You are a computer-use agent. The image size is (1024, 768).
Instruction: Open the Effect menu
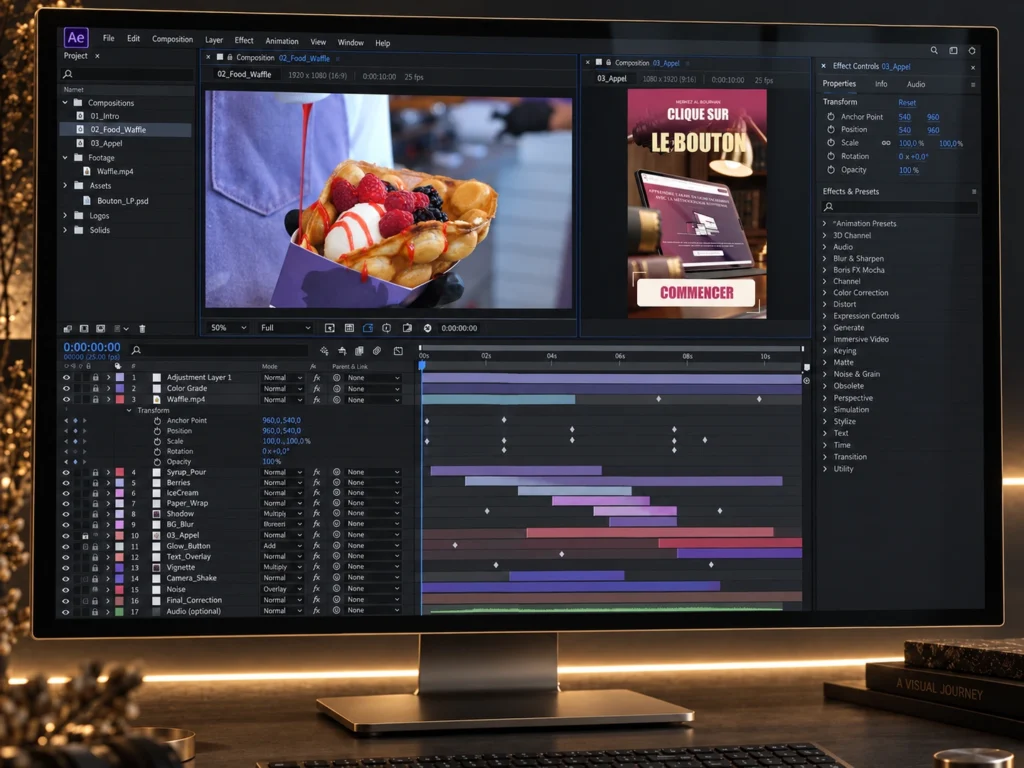244,40
